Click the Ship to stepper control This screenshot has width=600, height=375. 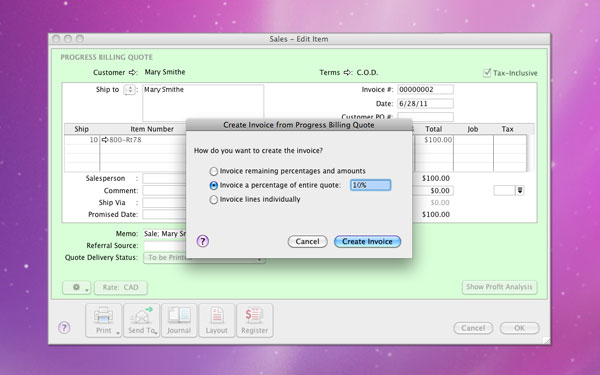point(130,90)
